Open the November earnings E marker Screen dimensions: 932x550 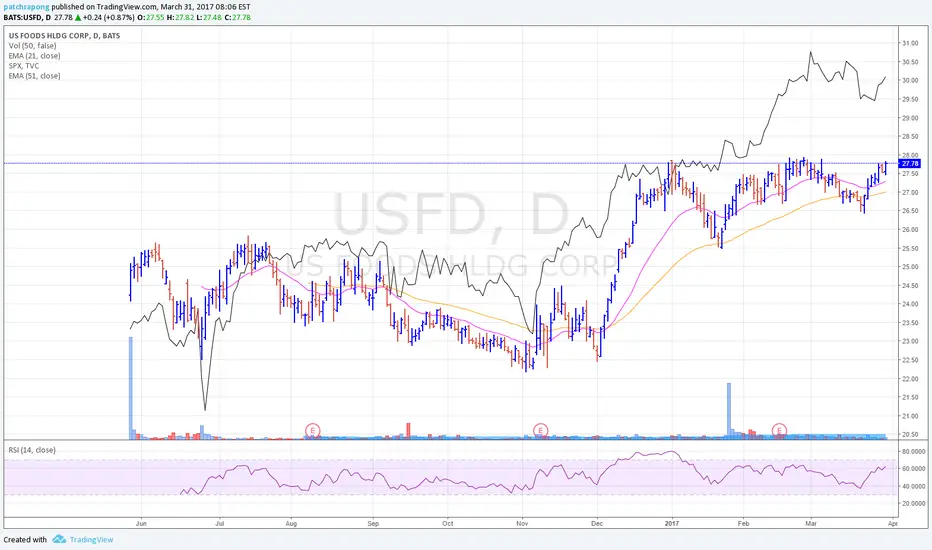point(540,430)
